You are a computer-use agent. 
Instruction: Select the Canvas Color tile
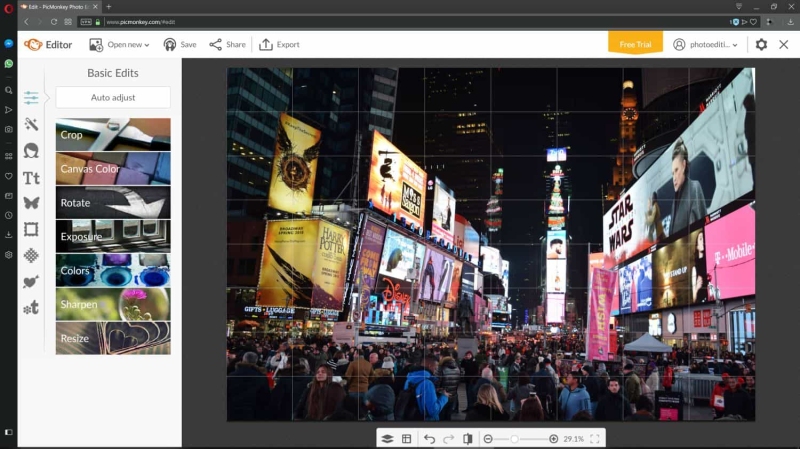pos(113,168)
